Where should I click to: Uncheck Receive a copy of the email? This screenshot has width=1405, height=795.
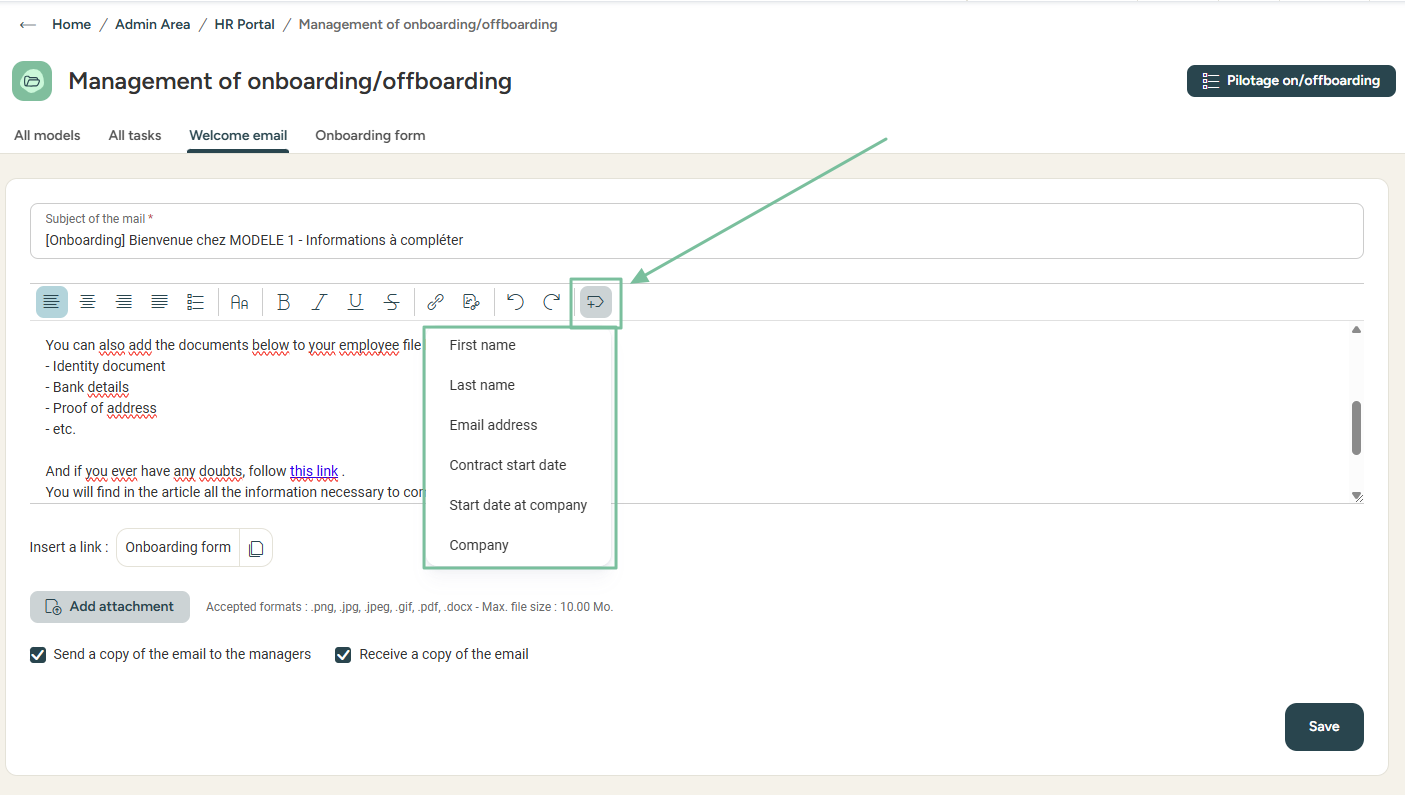click(343, 655)
